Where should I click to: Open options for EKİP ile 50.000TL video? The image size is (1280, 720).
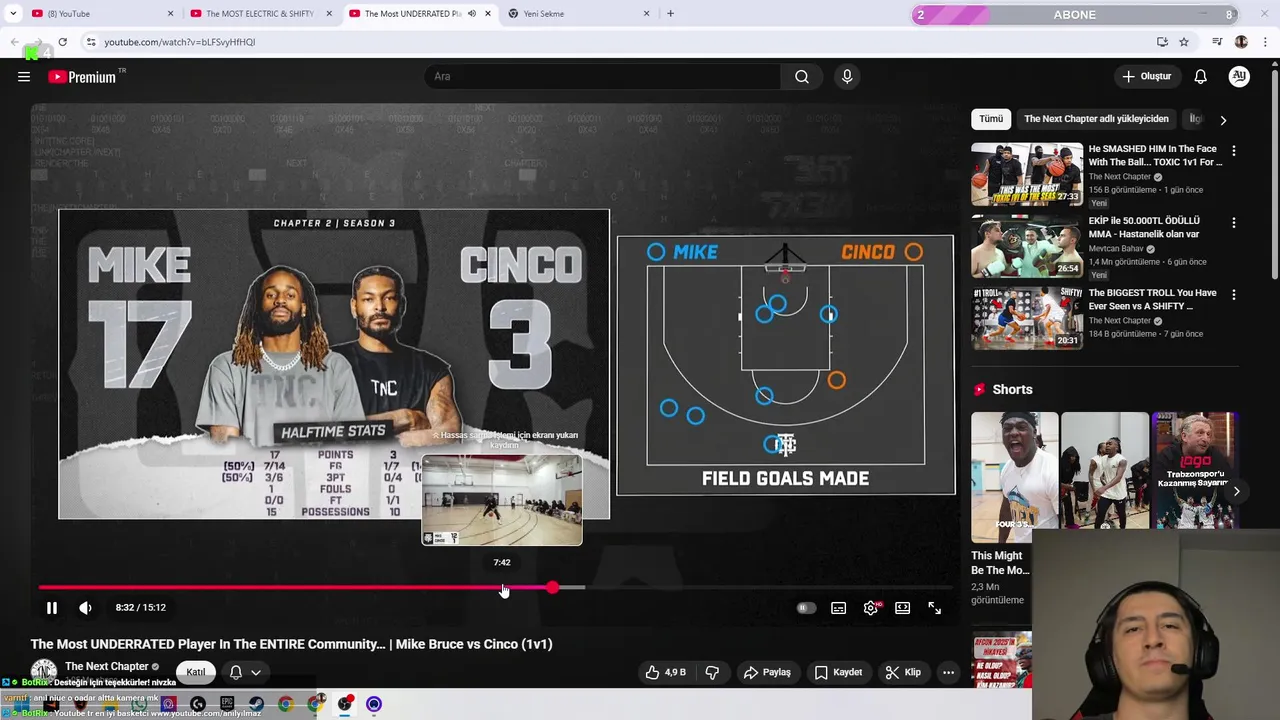(x=1233, y=223)
